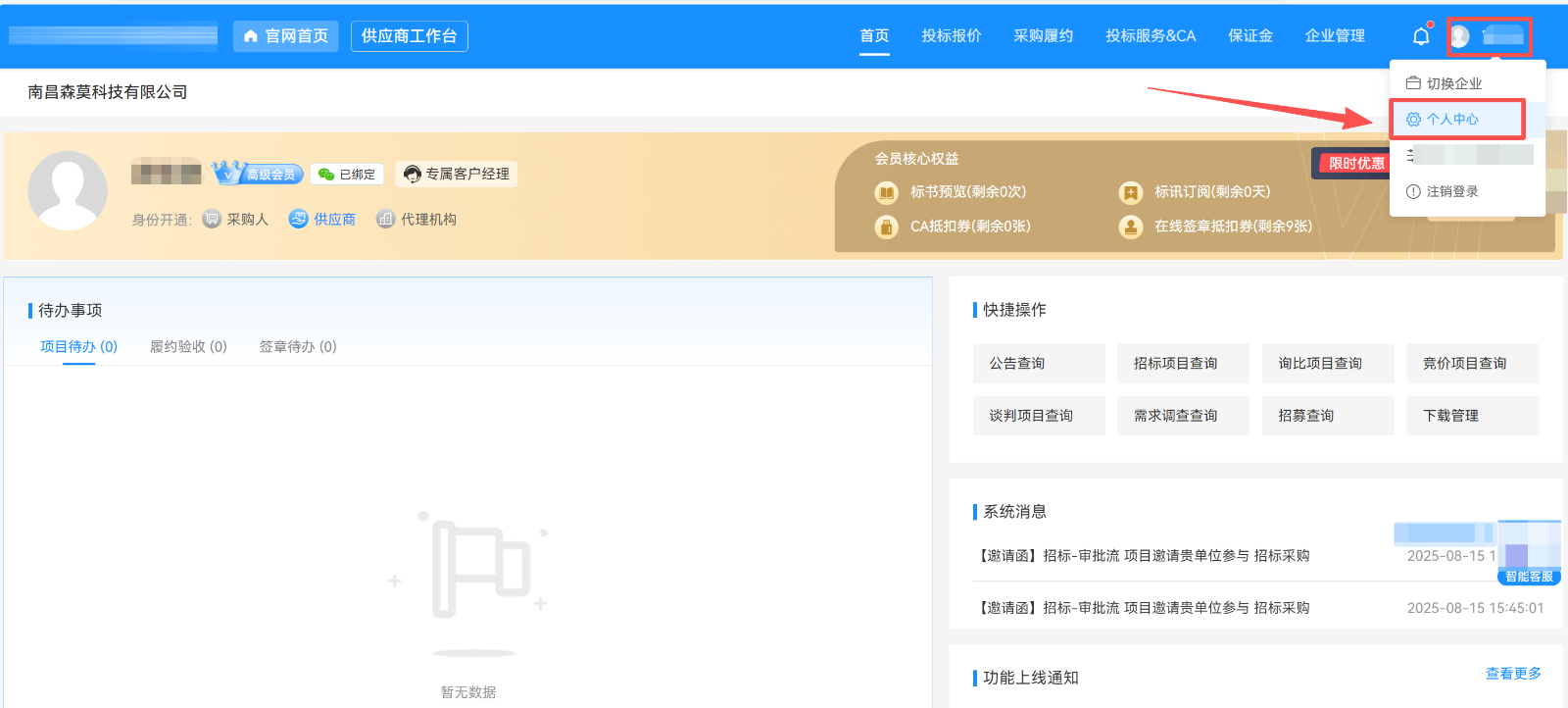Select the 采购人 identity icon
The image size is (1568, 708).
click(x=212, y=219)
